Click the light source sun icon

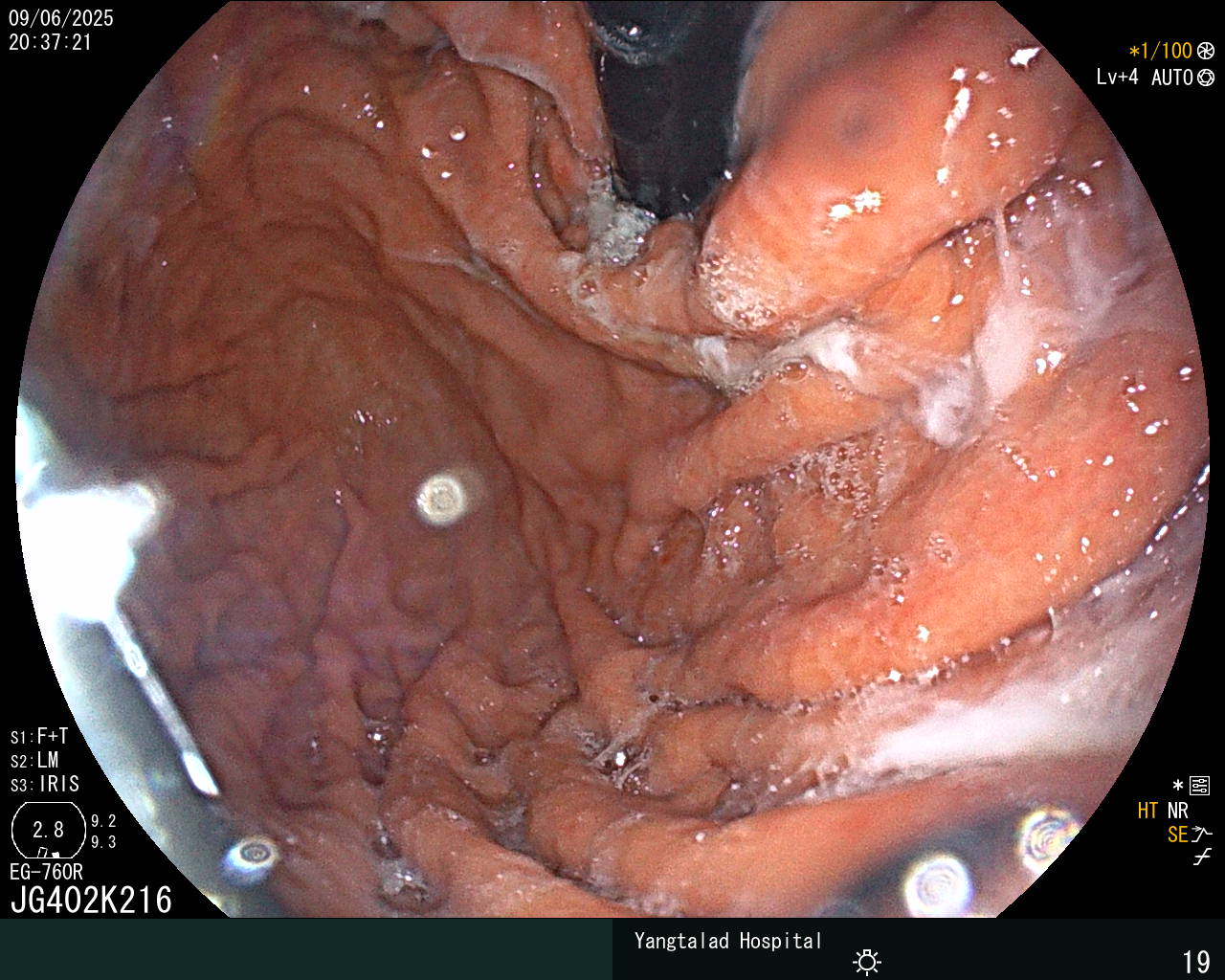pyautogui.click(x=868, y=962)
